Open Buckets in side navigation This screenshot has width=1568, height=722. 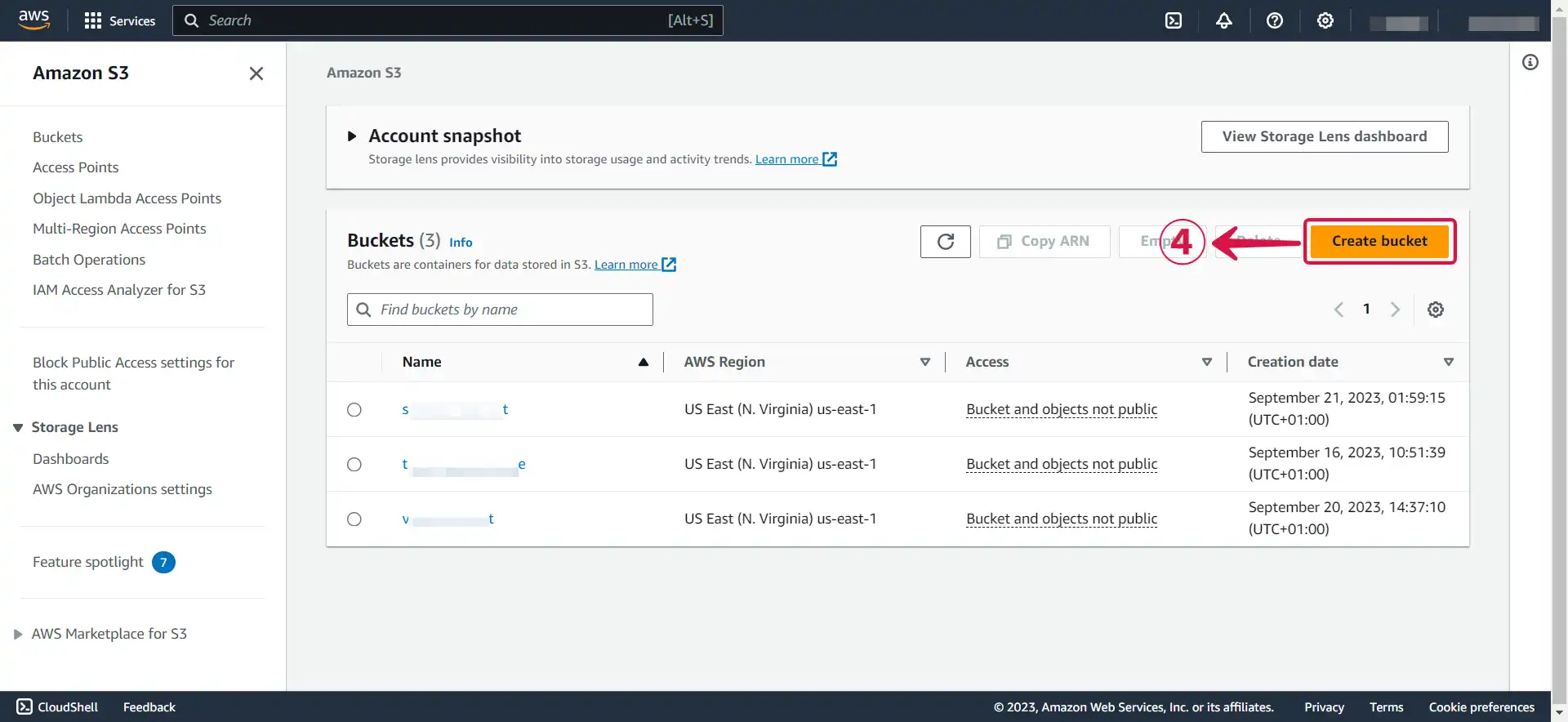(x=57, y=137)
